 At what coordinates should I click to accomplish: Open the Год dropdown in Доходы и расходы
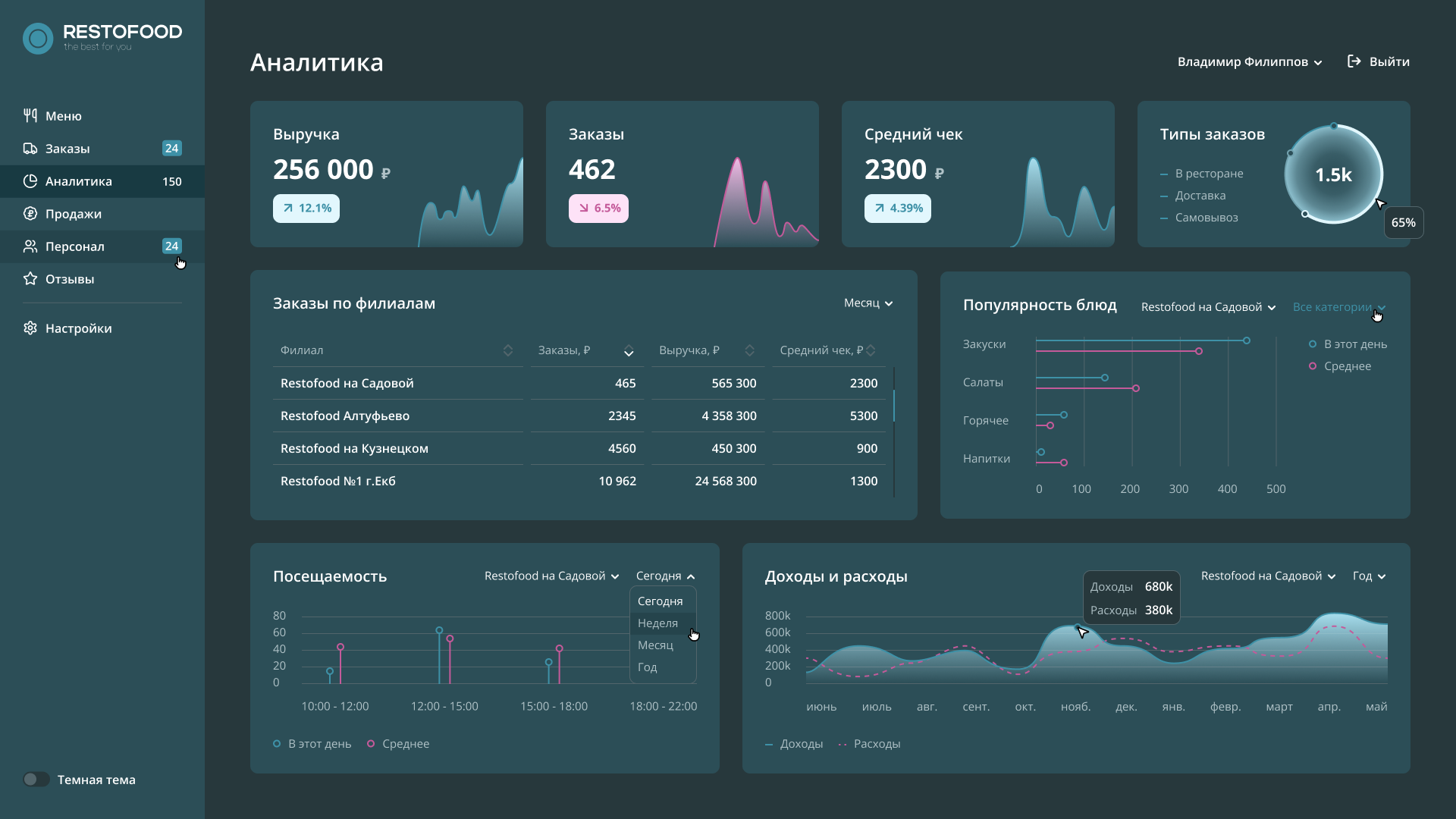pos(1370,576)
